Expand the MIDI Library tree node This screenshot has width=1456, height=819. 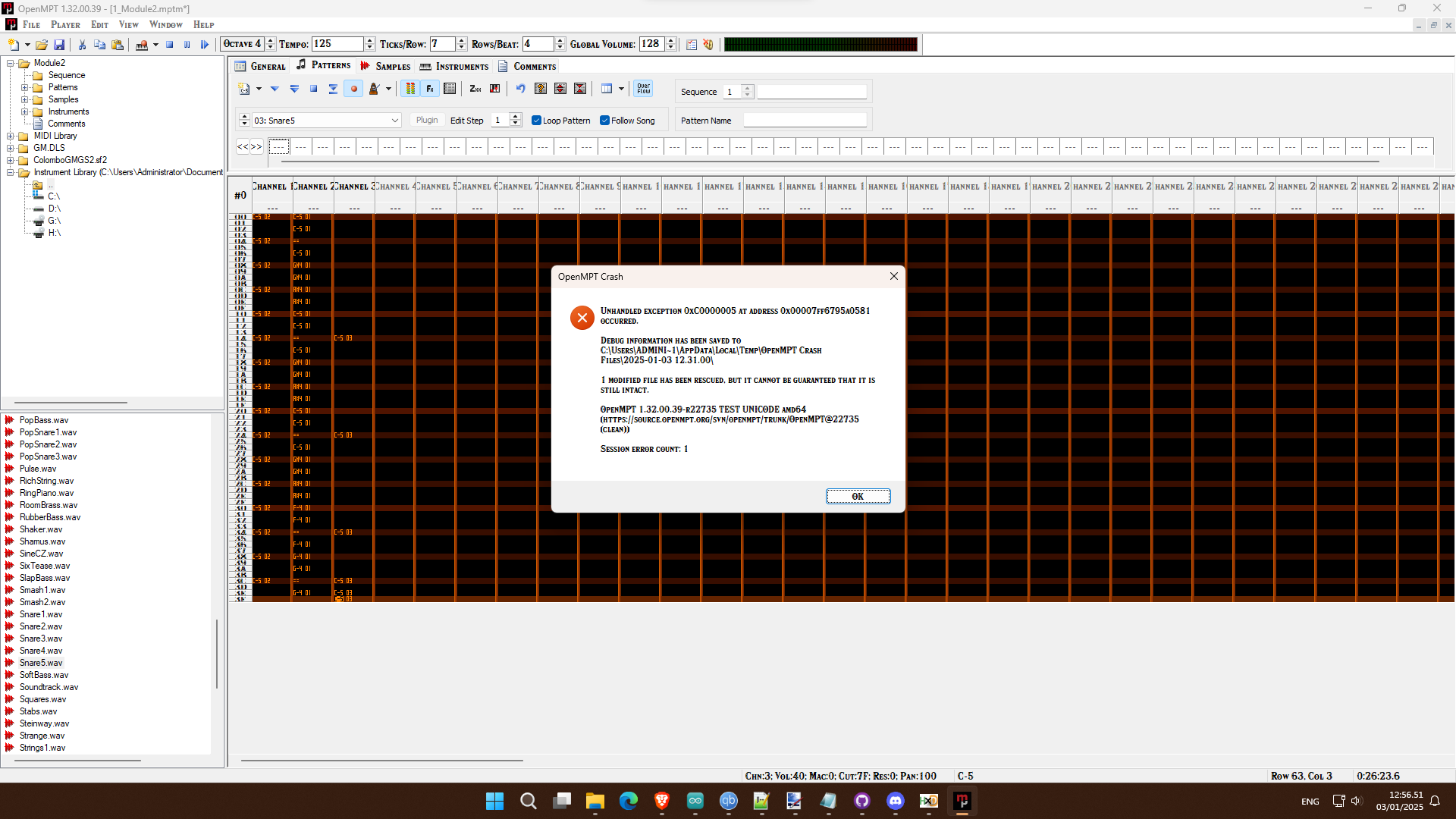tap(11, 136)
